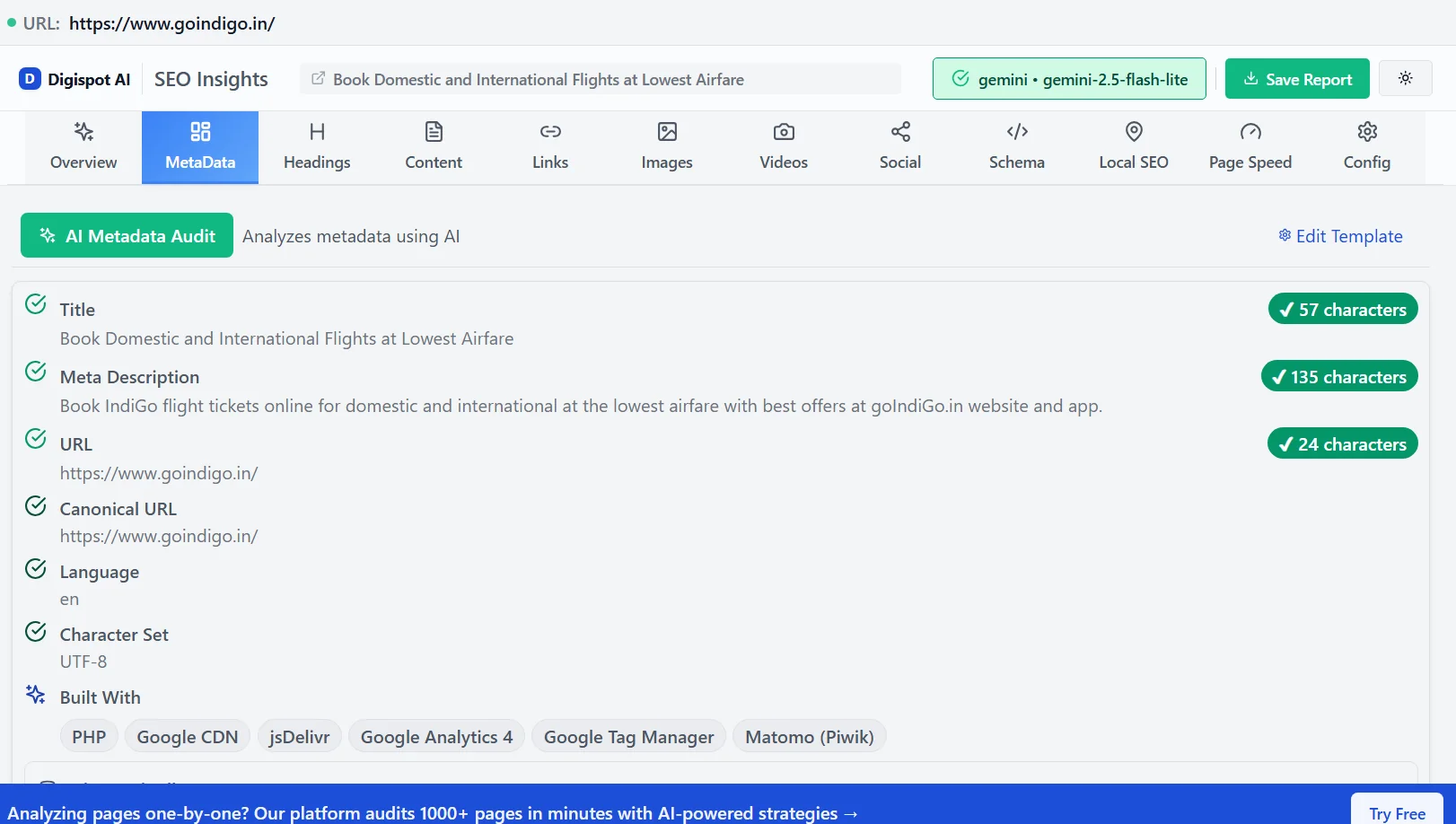Check the Page Speed tab
The width and height of the screenshot is (1456, 824).
coord(1250,147)
